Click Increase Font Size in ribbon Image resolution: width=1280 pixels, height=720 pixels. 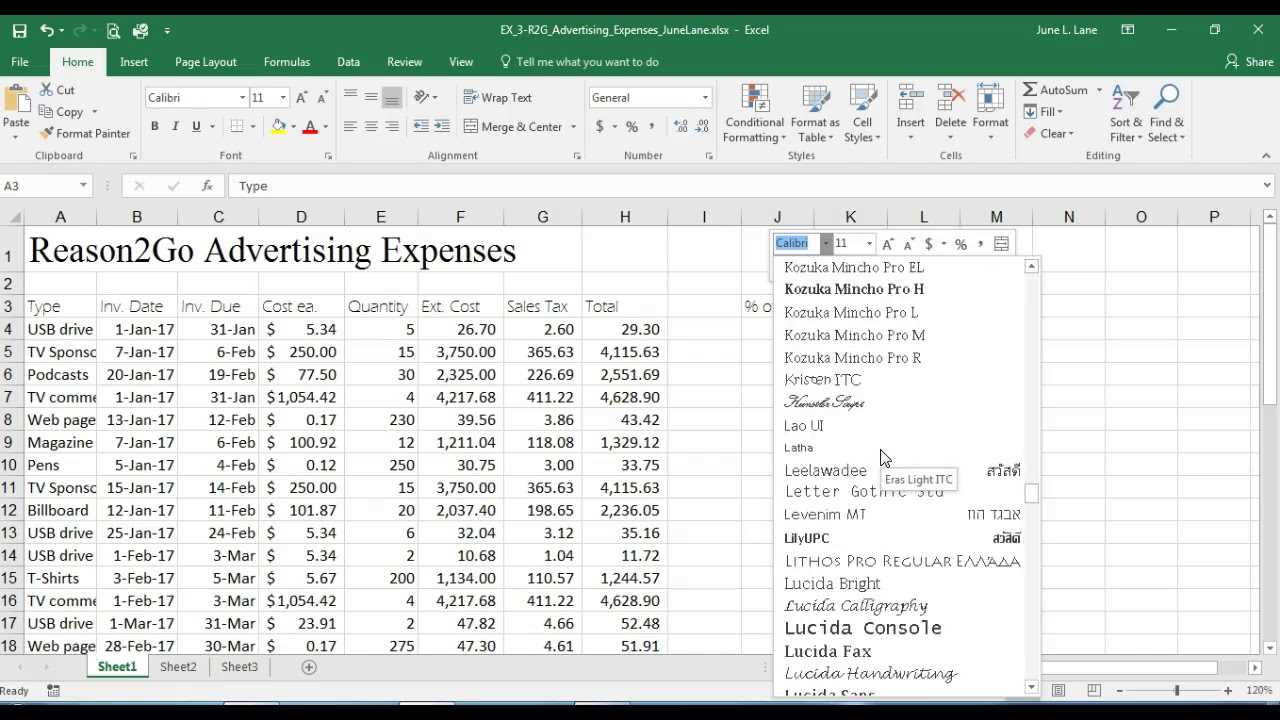(302, 98)
